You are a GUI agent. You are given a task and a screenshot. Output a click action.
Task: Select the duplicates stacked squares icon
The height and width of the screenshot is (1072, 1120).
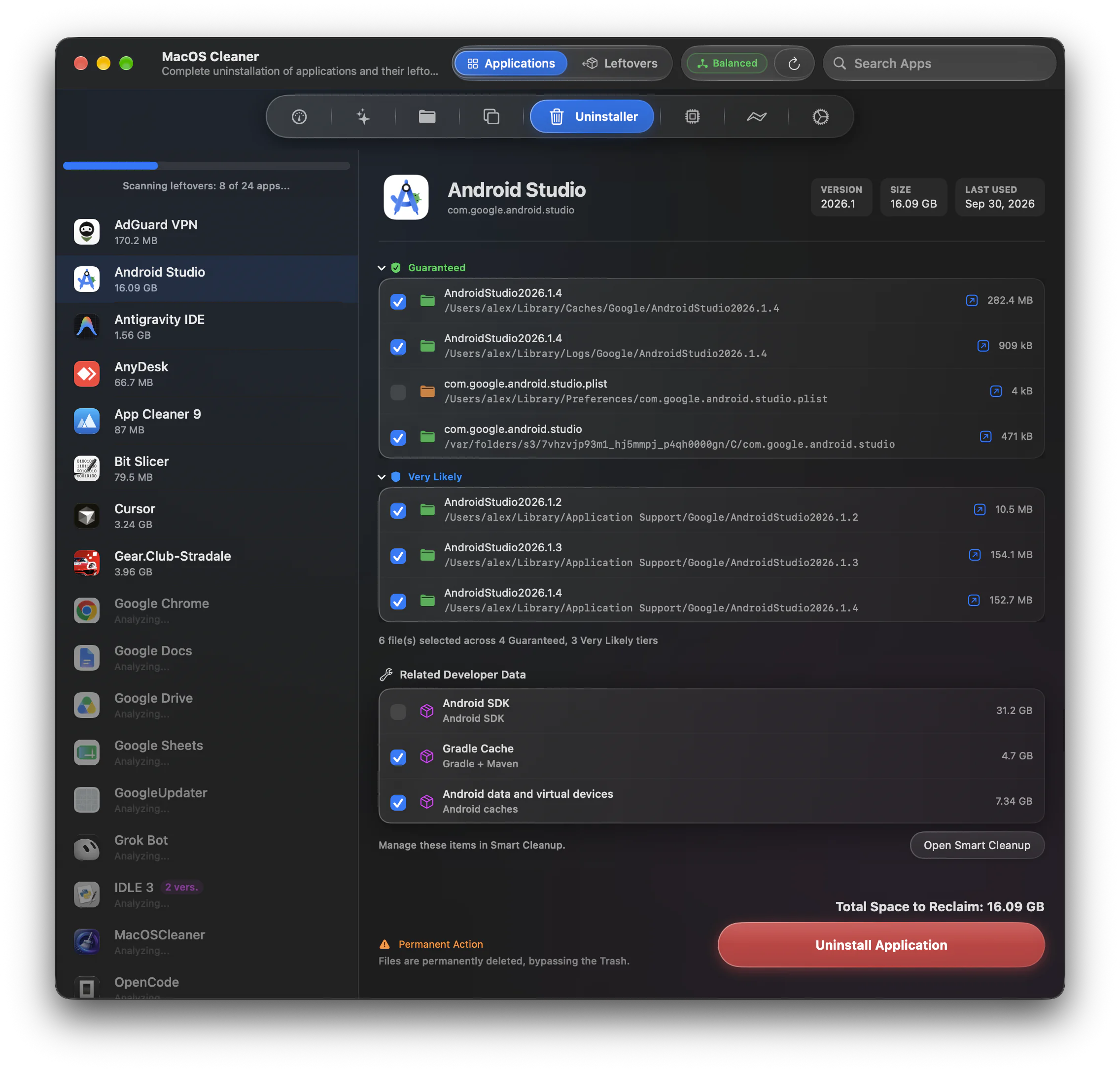(491, 116)
